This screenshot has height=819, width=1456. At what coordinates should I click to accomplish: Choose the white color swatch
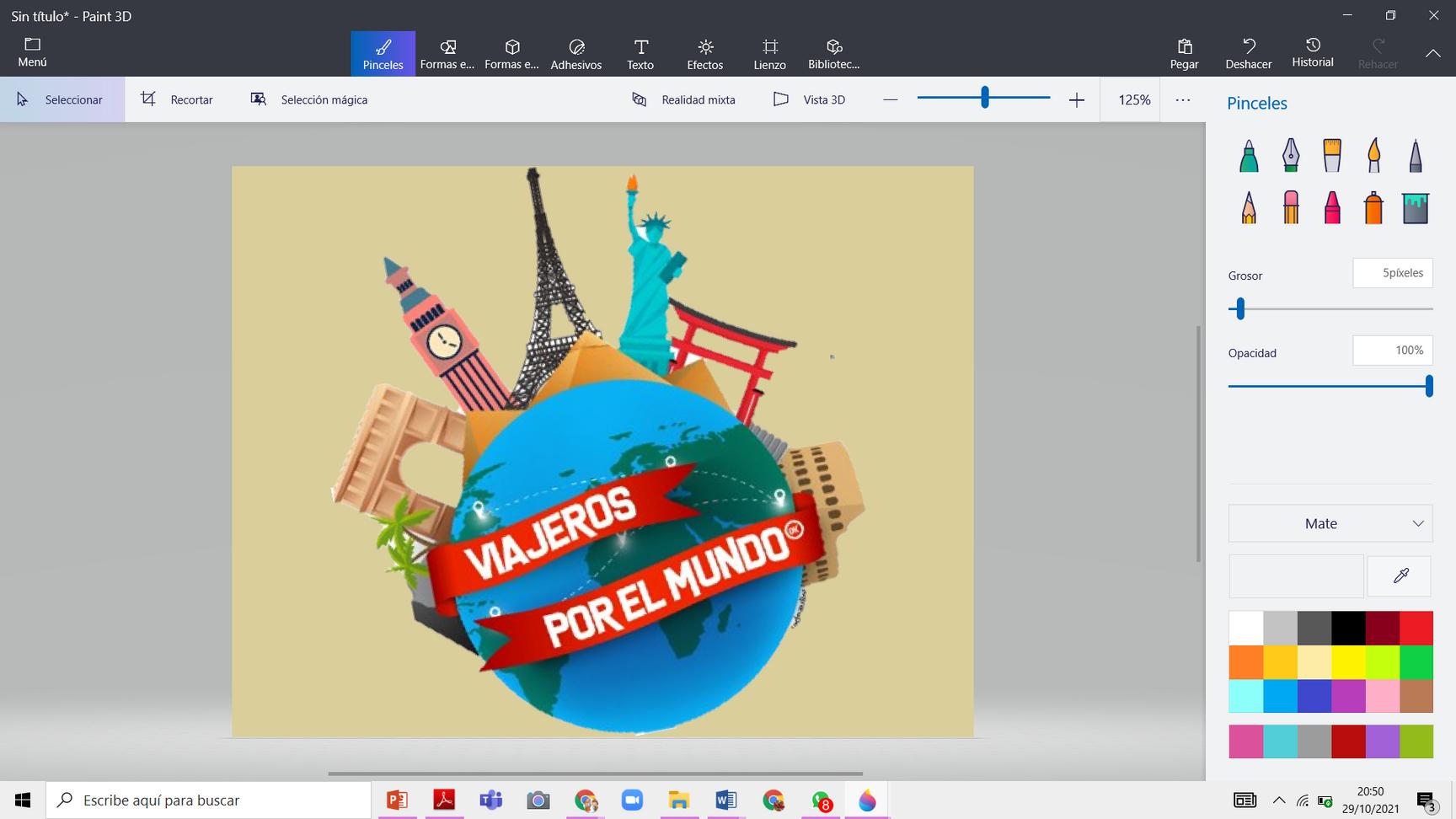1245,629
